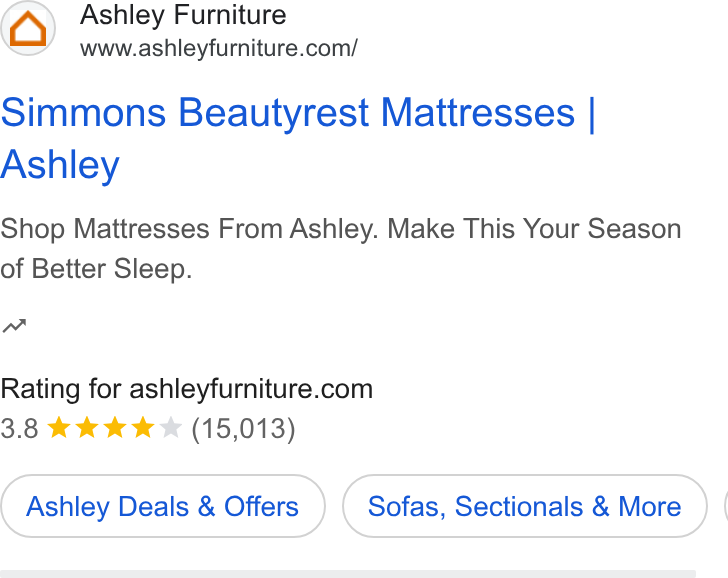The height and width of the screenshot is (578, 728).
Task: Click the "of Better Sleep." text line
Action: click(x=96, y=269)
